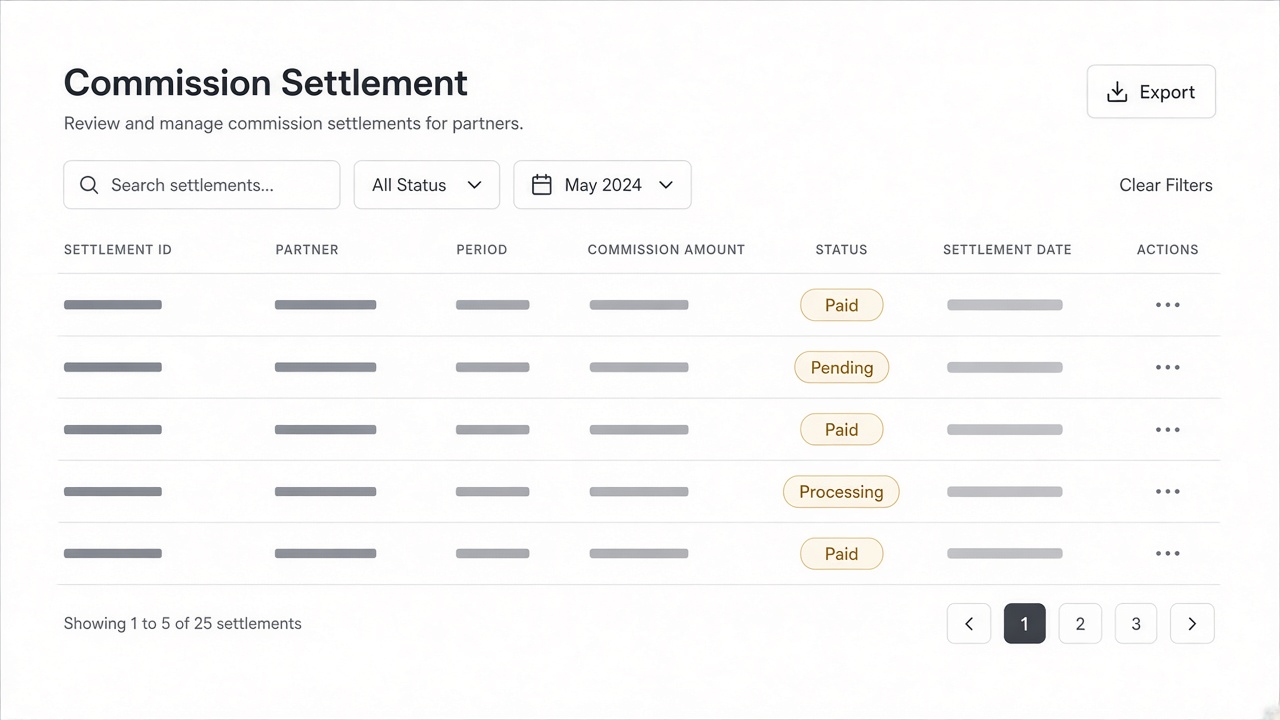Go to previous page arrow
Image resolution: width=1280 pixels, height=720 pixels.
969,623
